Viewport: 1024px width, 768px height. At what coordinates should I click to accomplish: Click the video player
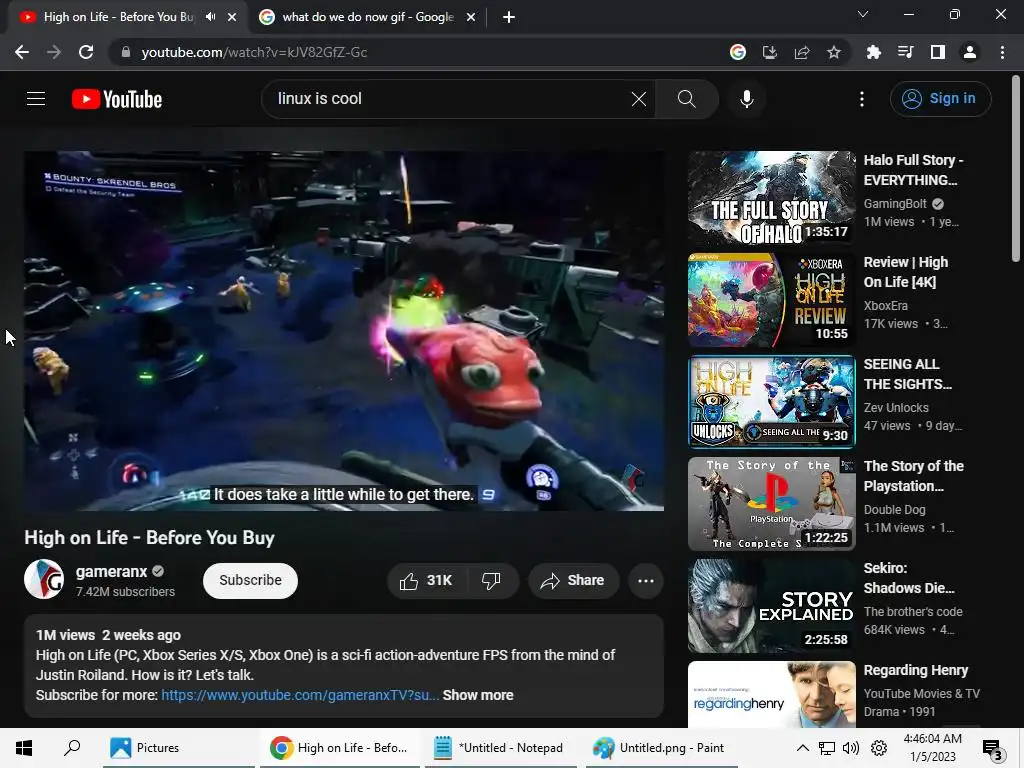(344, 331)
